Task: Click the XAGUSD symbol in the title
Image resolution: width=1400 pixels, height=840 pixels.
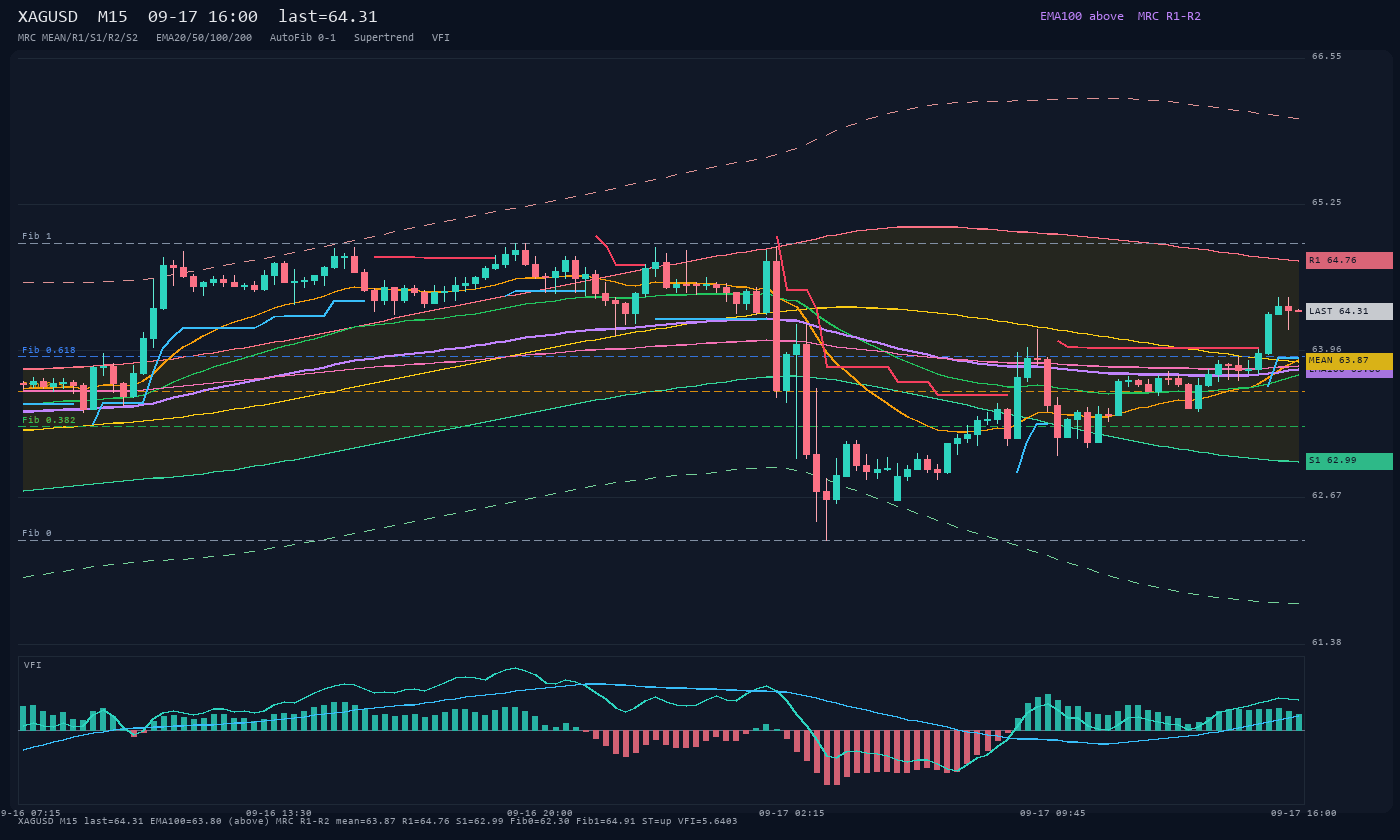Action: tap(48, 17)
